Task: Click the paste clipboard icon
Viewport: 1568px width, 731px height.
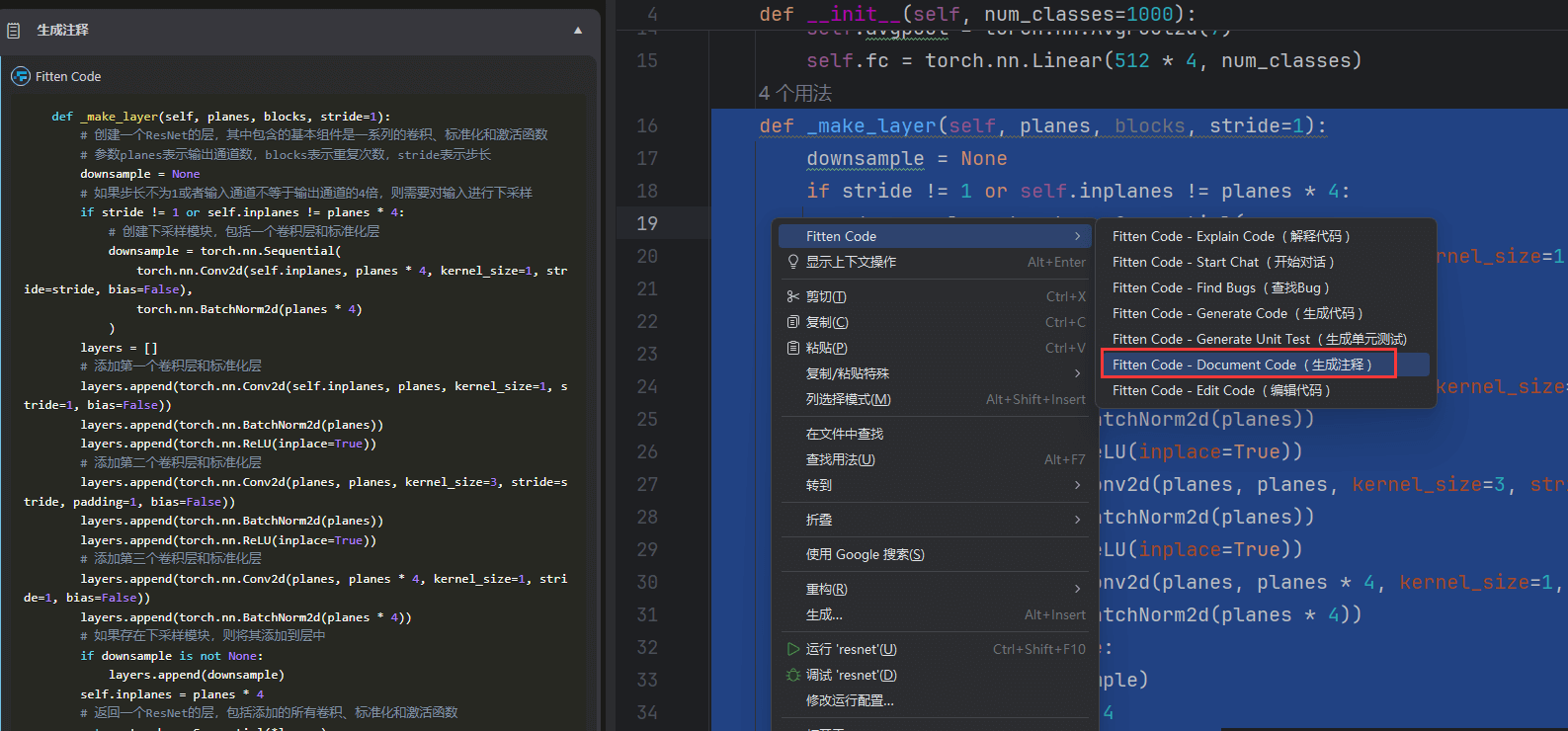Action: [792, 348]
